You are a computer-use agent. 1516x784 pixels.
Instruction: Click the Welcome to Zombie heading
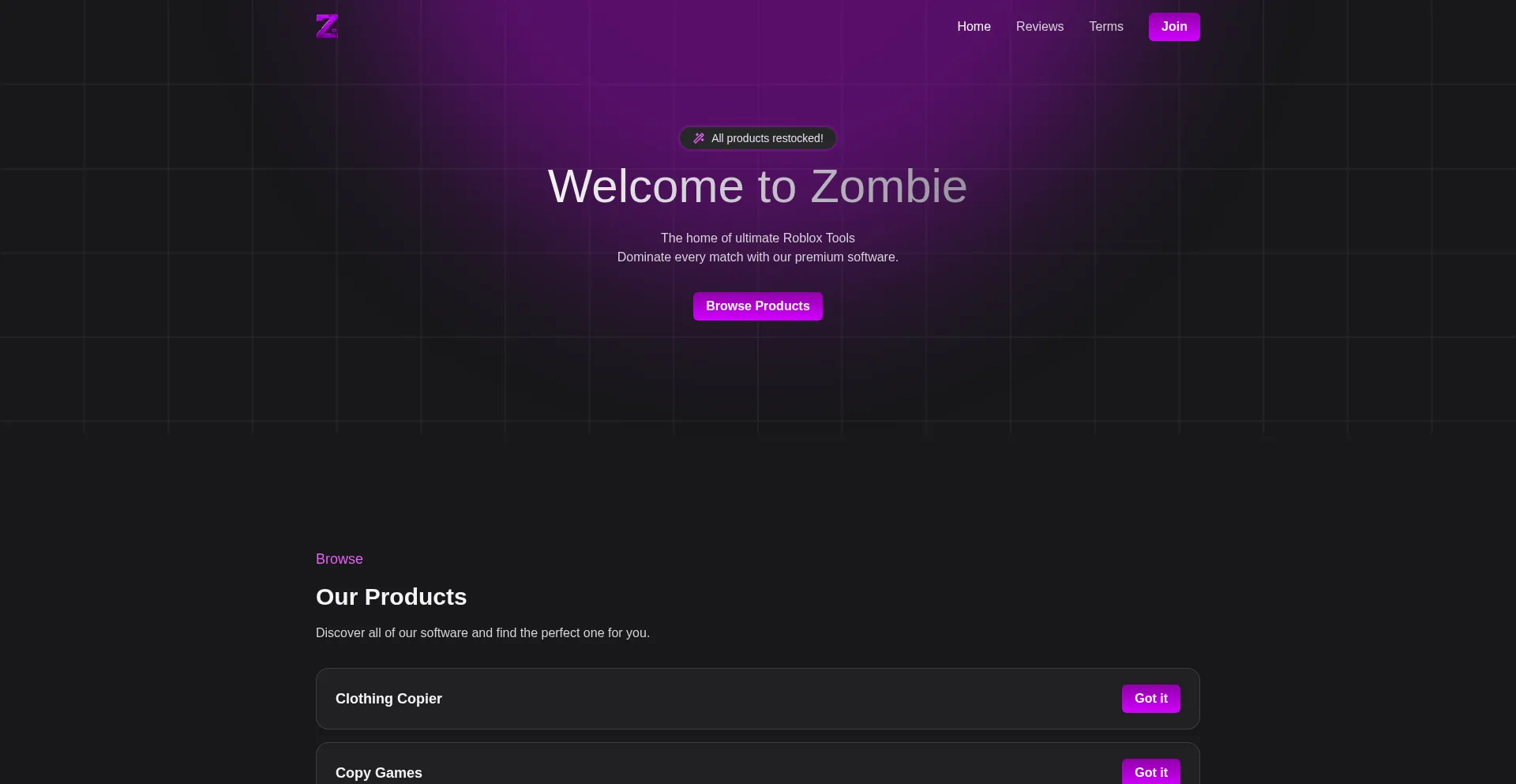point(758,186)
